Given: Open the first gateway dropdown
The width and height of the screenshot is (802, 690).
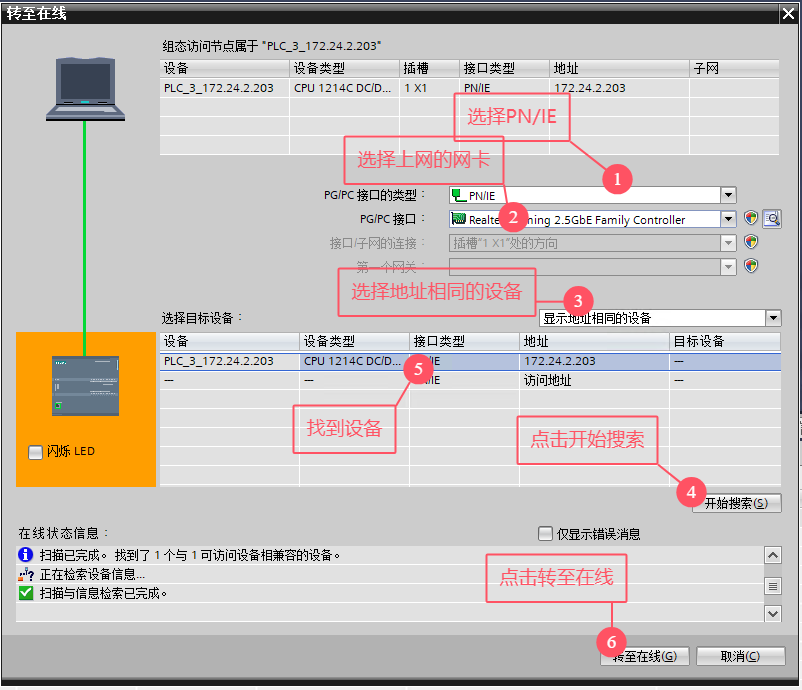Looking at the screenshot, I should [x=728, y=266].
